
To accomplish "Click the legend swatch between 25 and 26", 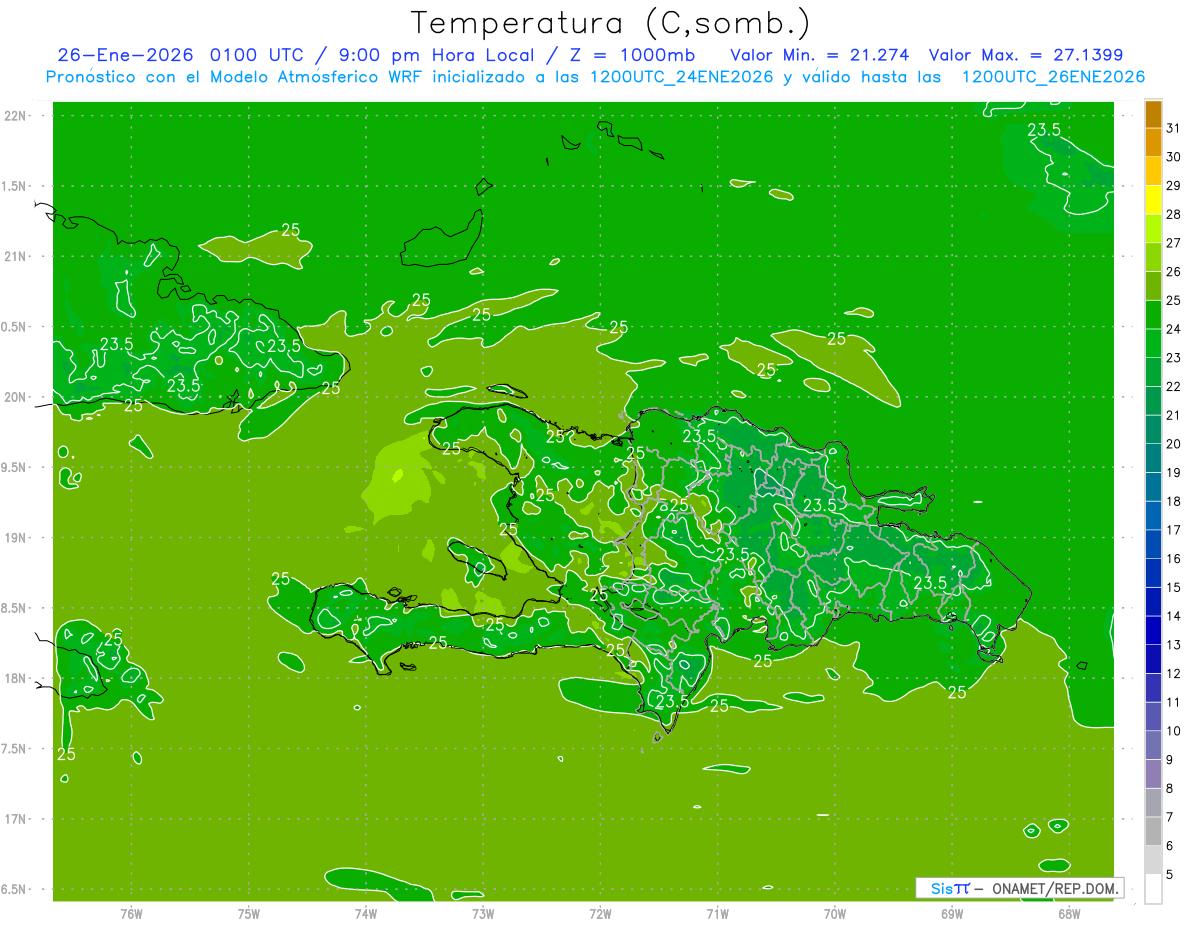I will point(1154,287).
